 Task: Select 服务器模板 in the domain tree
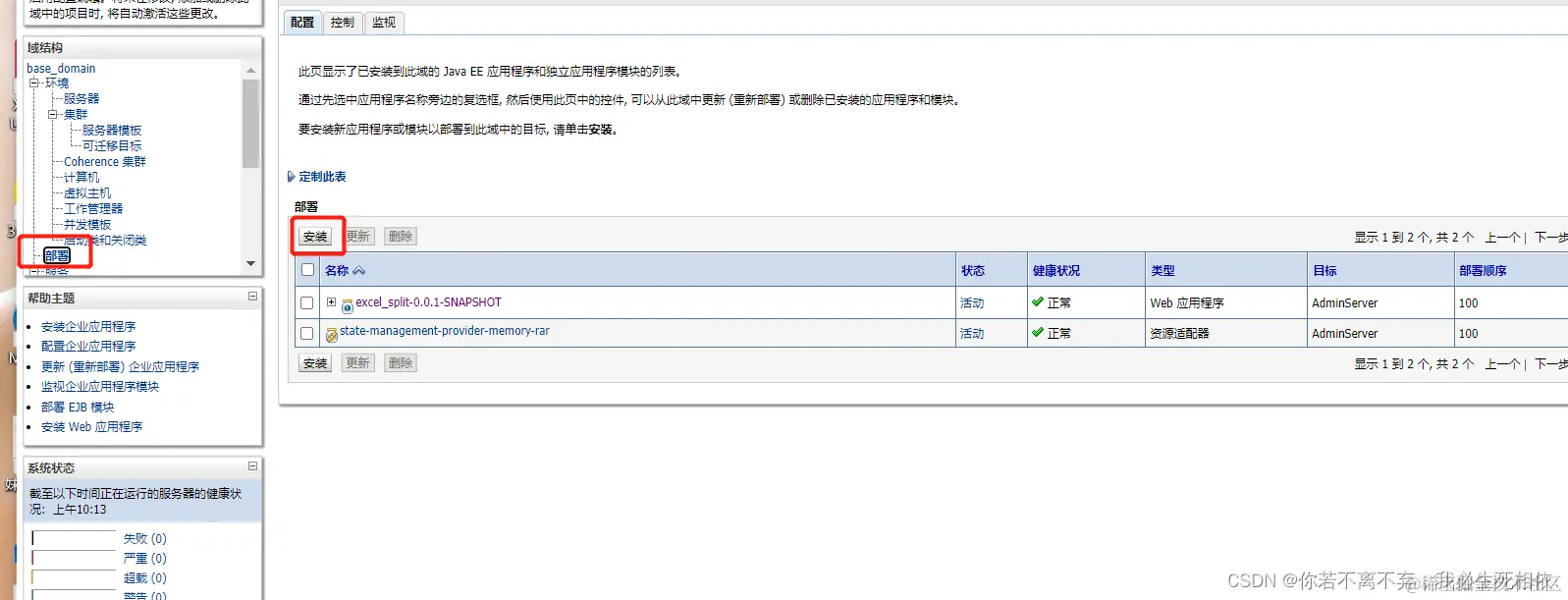pyautogui.click(x=112, y=131)
